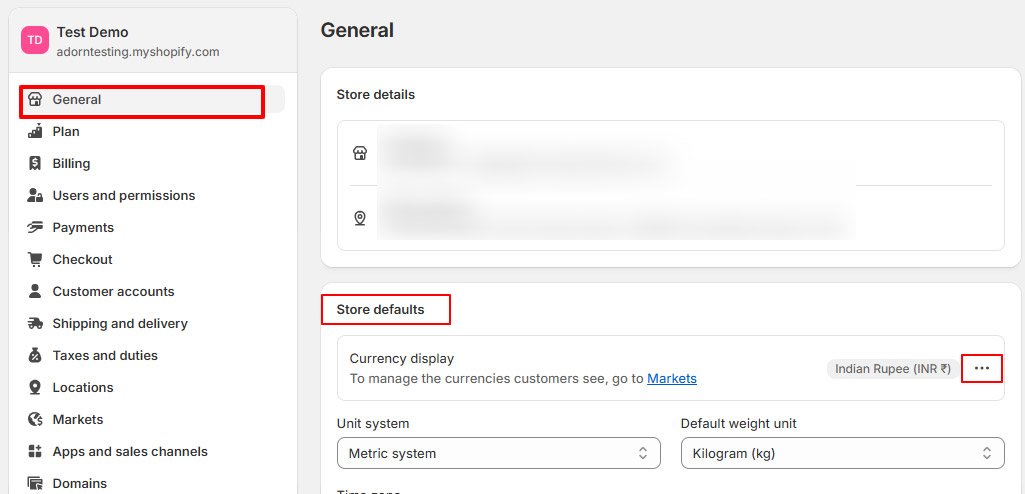
Task: Expand the Default weight unit dropdown
Action: pos(842,453)
